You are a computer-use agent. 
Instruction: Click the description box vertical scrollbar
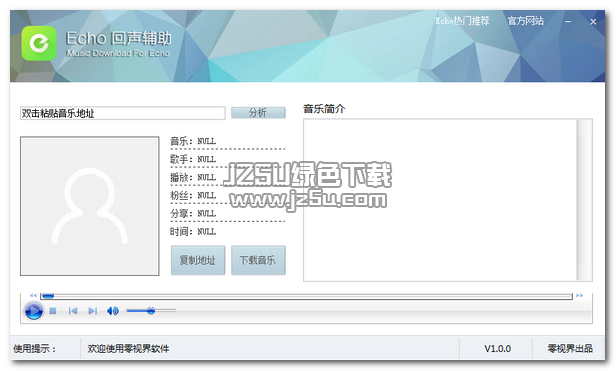[x=585, y=200]
